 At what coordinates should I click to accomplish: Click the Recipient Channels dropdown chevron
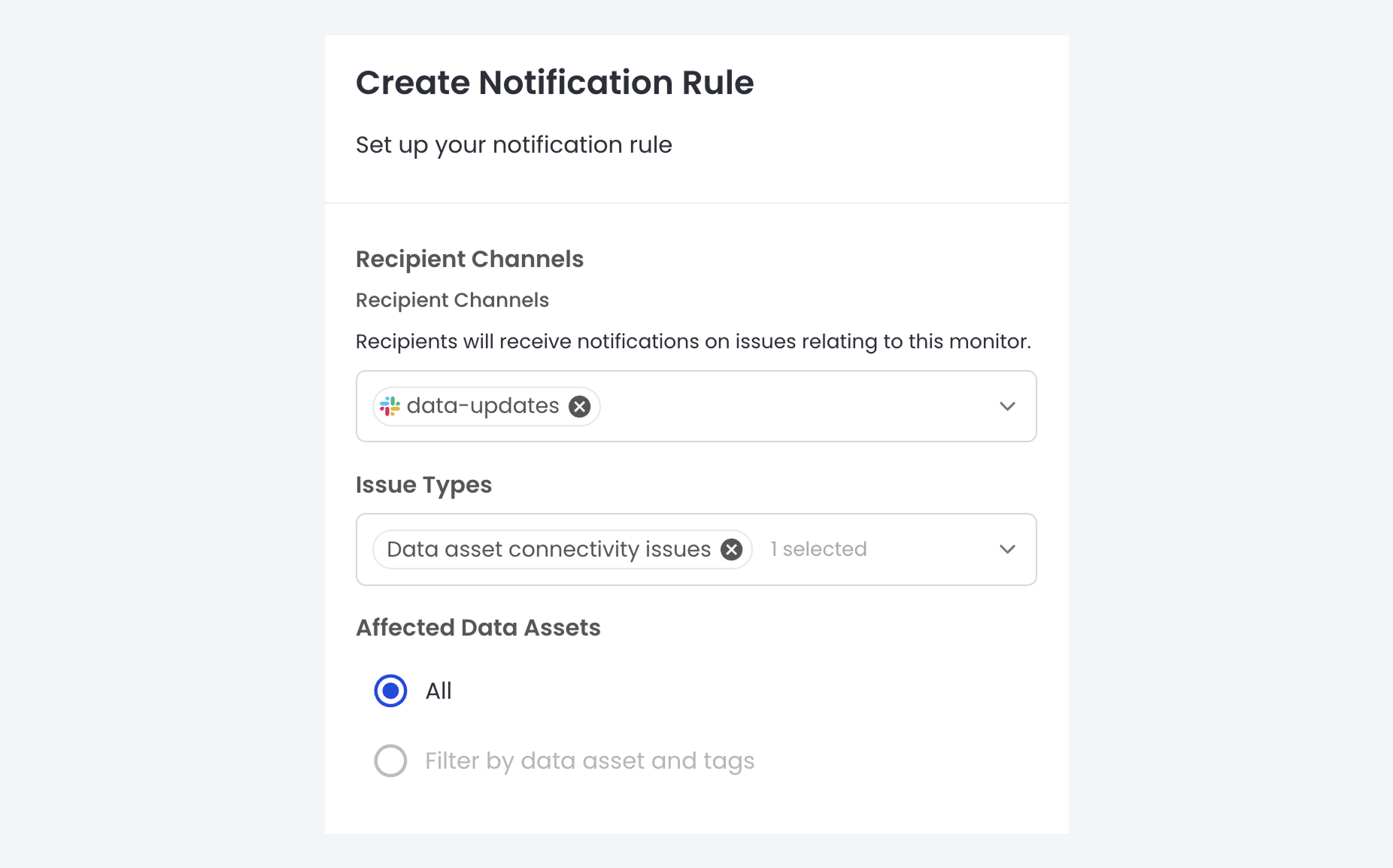1006,406
